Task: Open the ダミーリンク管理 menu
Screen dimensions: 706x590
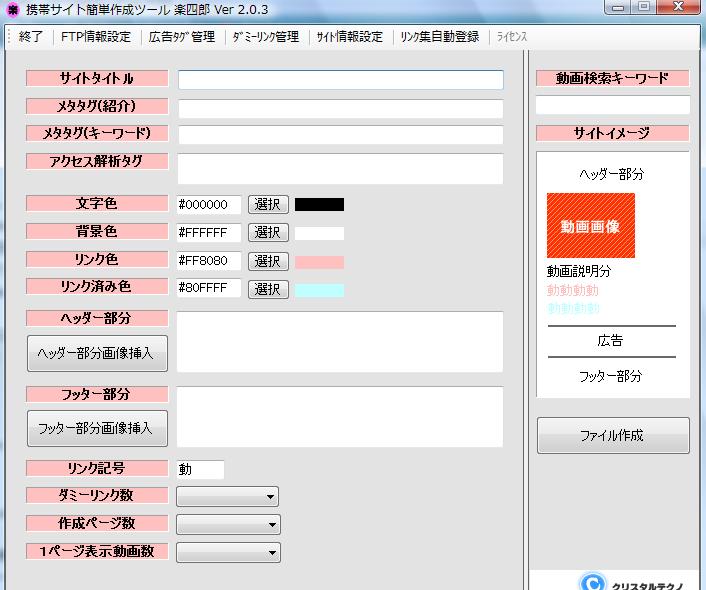Action: (x=266, y=36)
